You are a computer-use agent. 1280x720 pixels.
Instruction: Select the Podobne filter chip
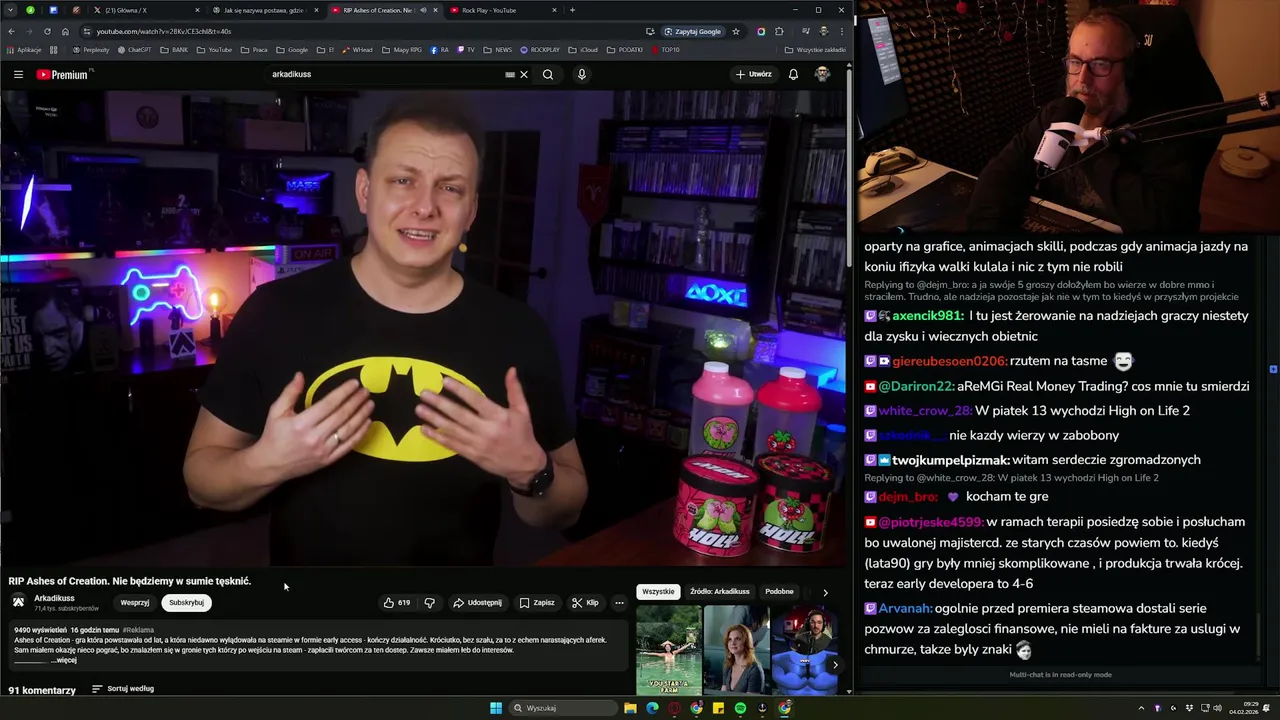[x=779, y=592]
